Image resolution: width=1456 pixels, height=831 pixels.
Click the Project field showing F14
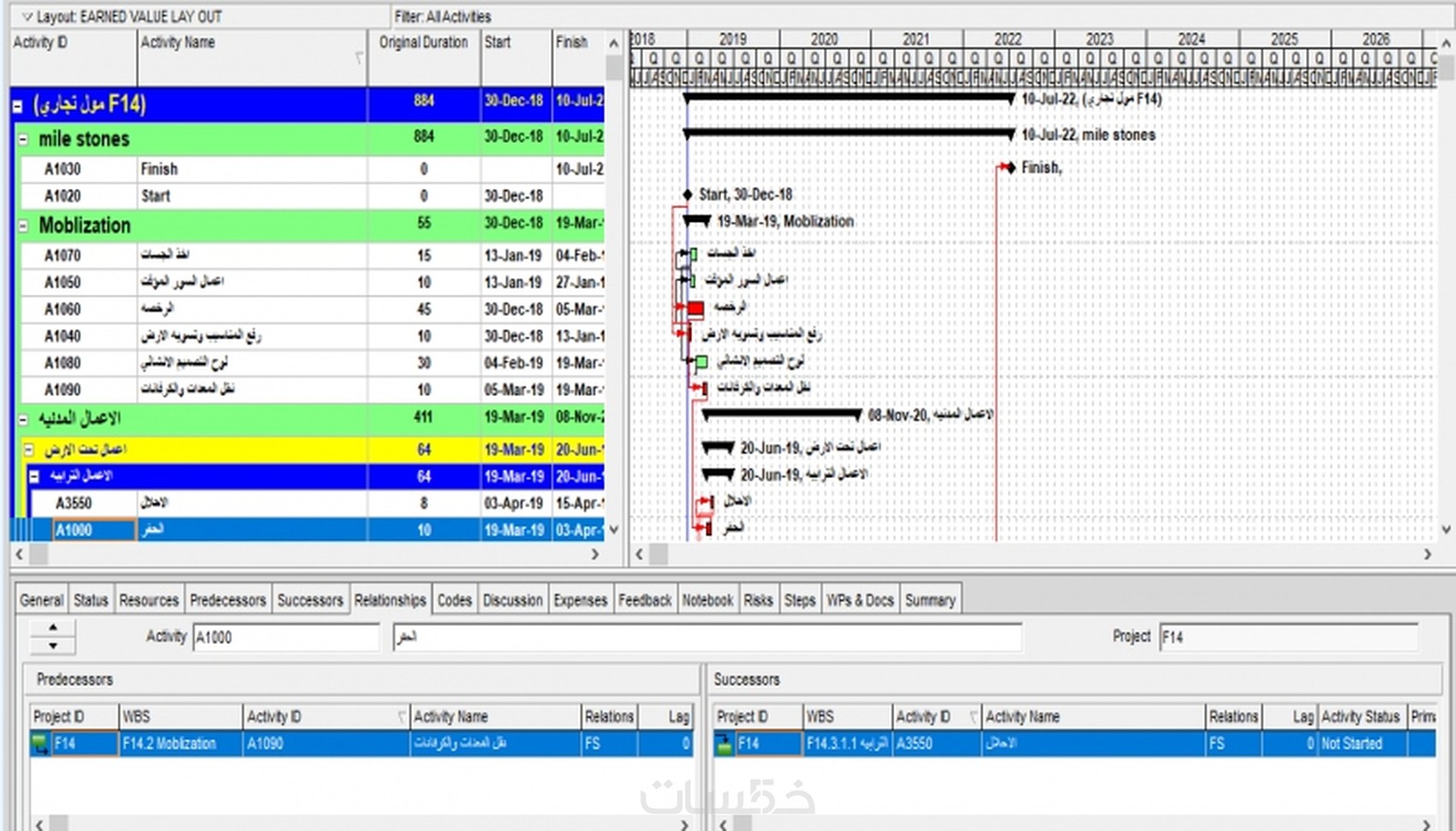[x=1289, y=637]
